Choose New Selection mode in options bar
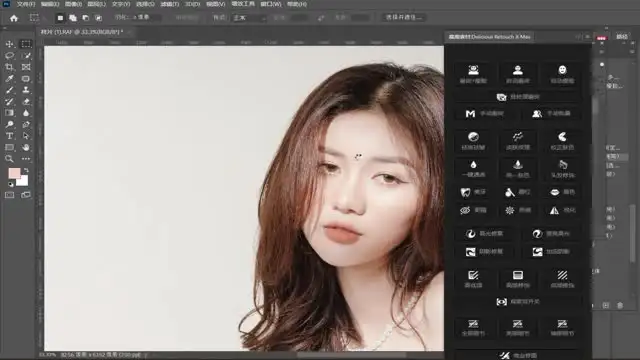The image size is (640, 360). [60, 18]
